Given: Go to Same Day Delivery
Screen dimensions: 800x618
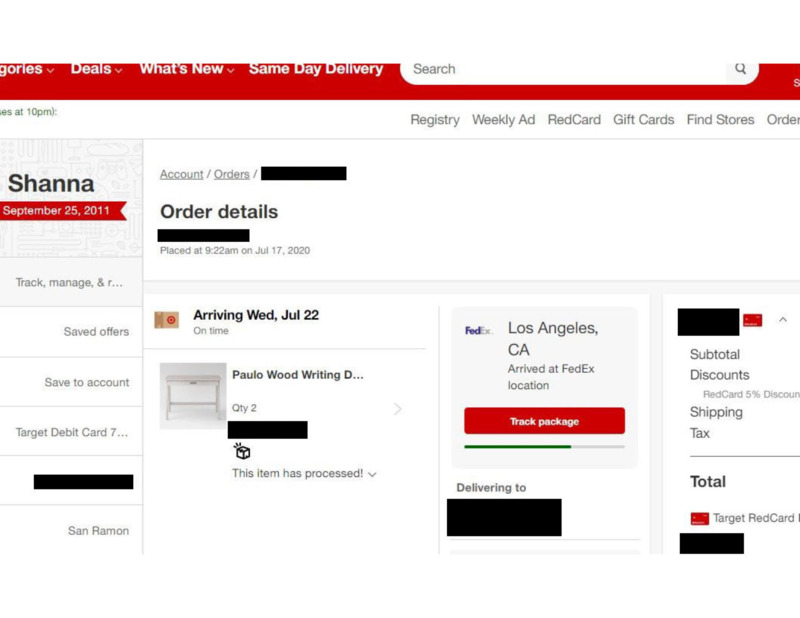Looking at the screenshot, I should [x=315, y=69].
